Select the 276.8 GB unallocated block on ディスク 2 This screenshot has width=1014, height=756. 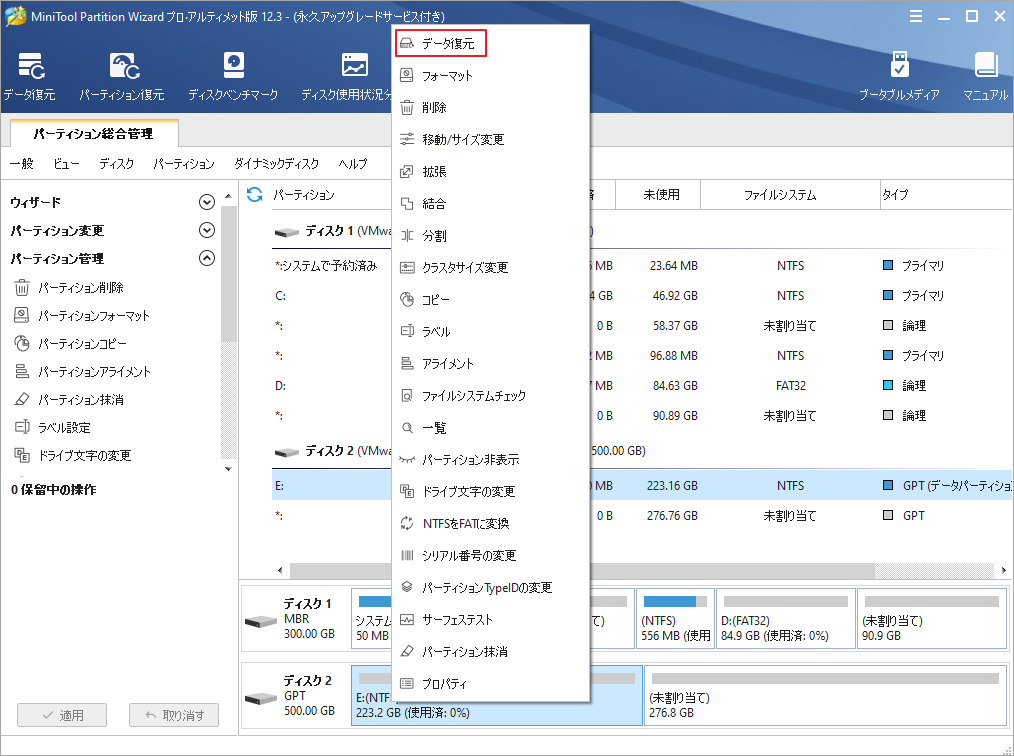(x=826, y=696)
